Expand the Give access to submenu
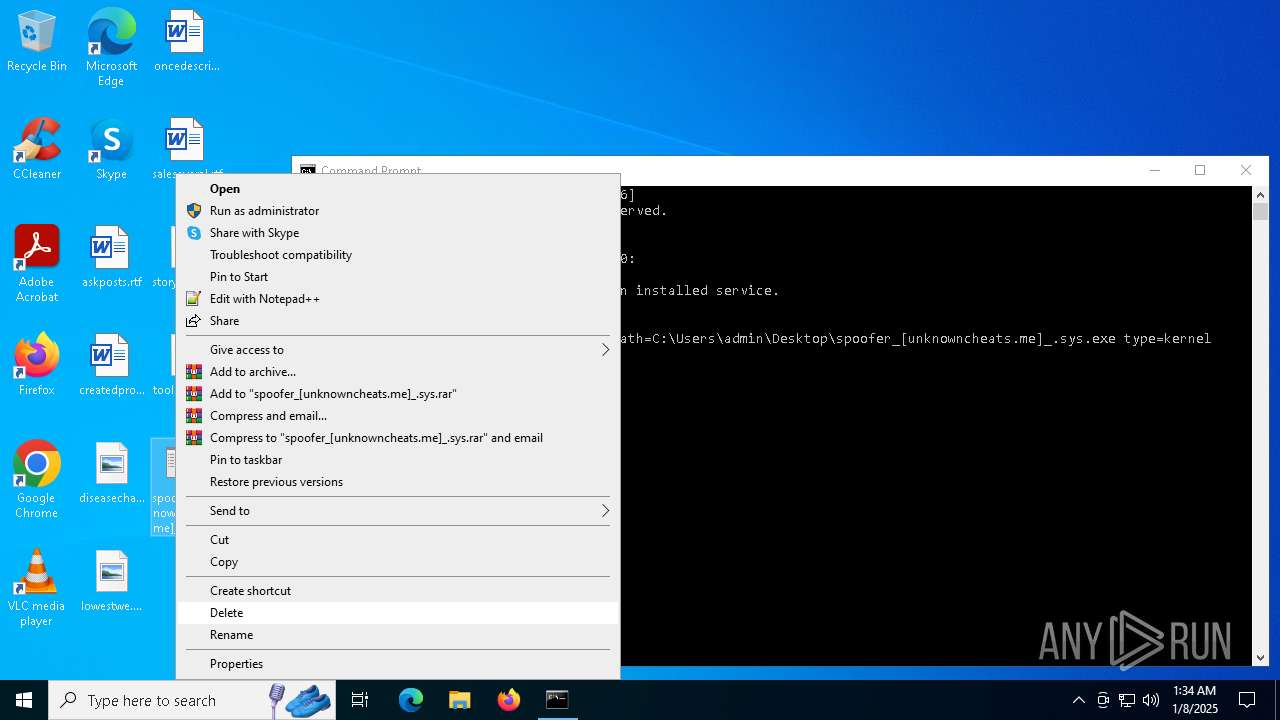 pos(397,350)
